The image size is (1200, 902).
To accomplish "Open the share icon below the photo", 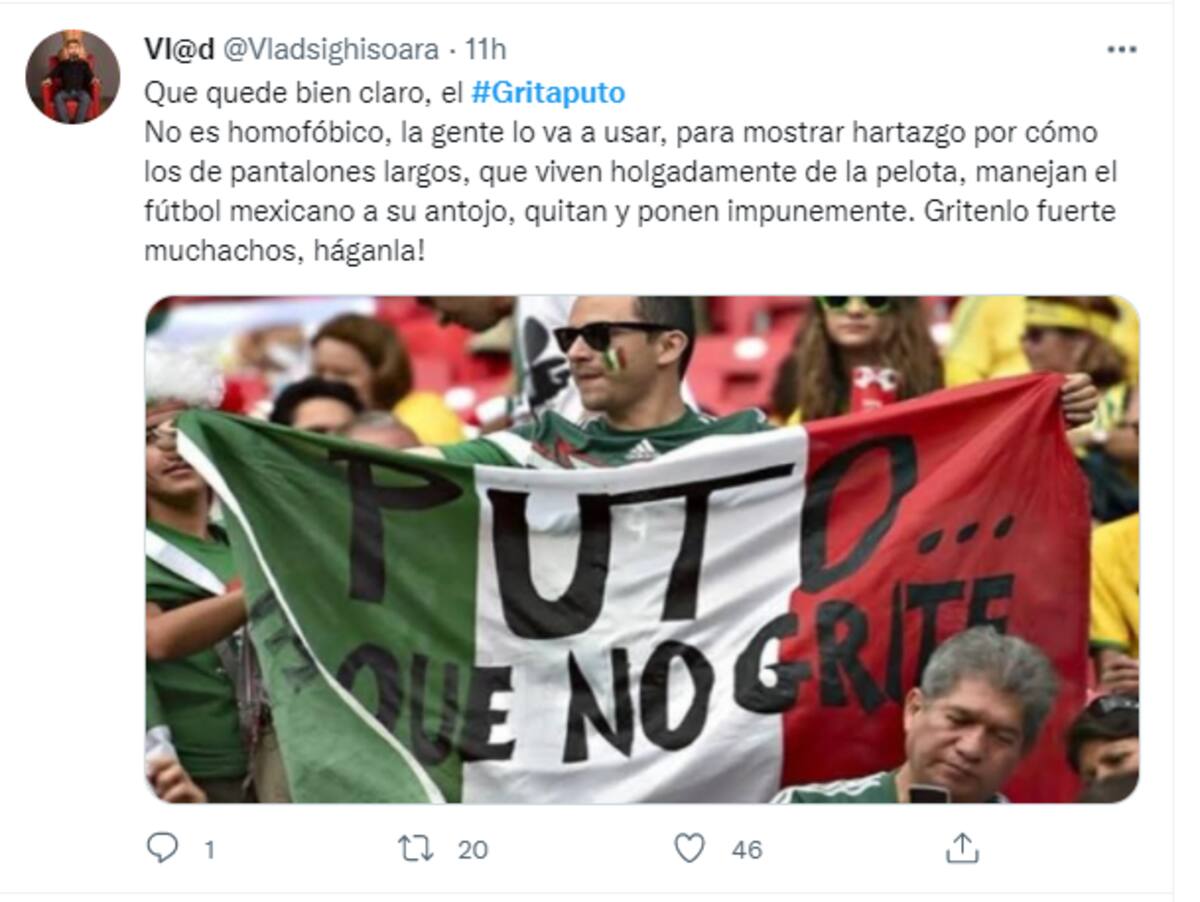I will coord(961,849).
